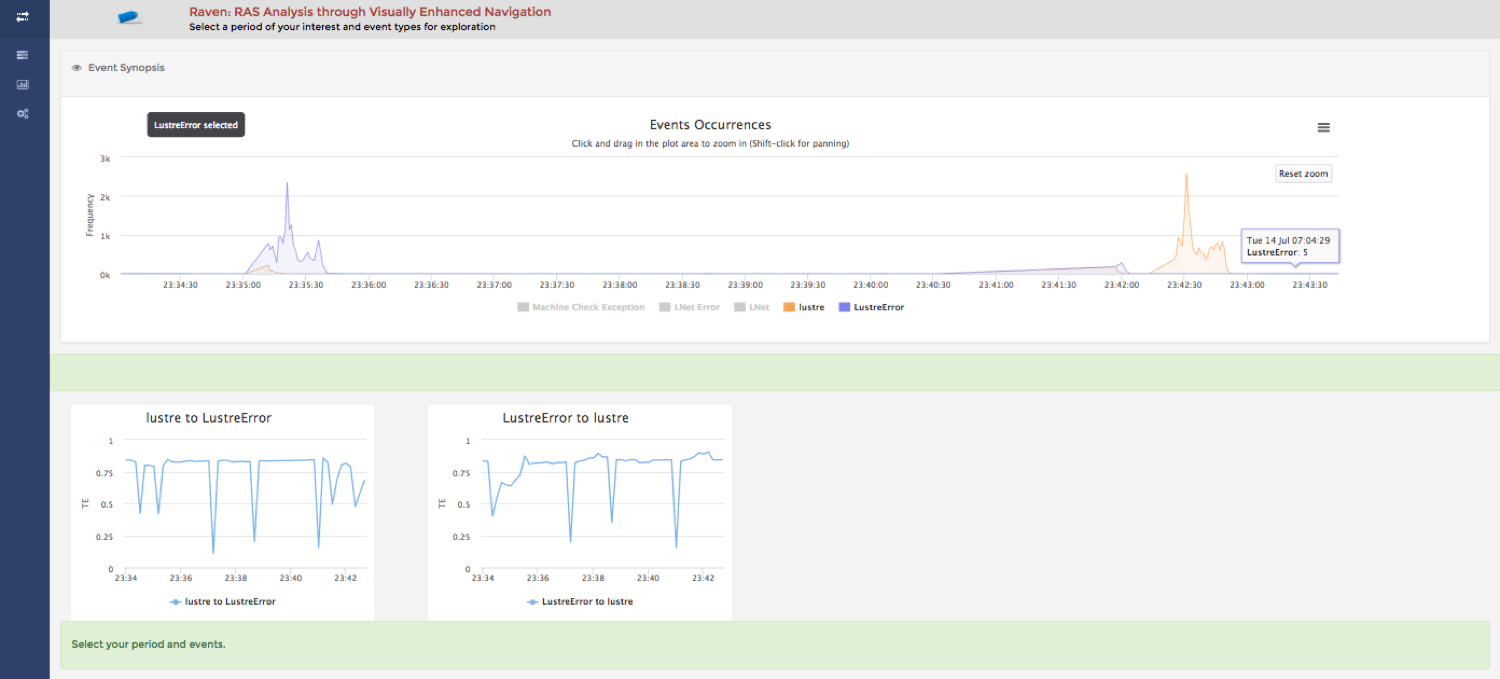Enable Machine Check Exception series in legend
This screenshot has height=679, width=1500.
click(x=588, y=307)
